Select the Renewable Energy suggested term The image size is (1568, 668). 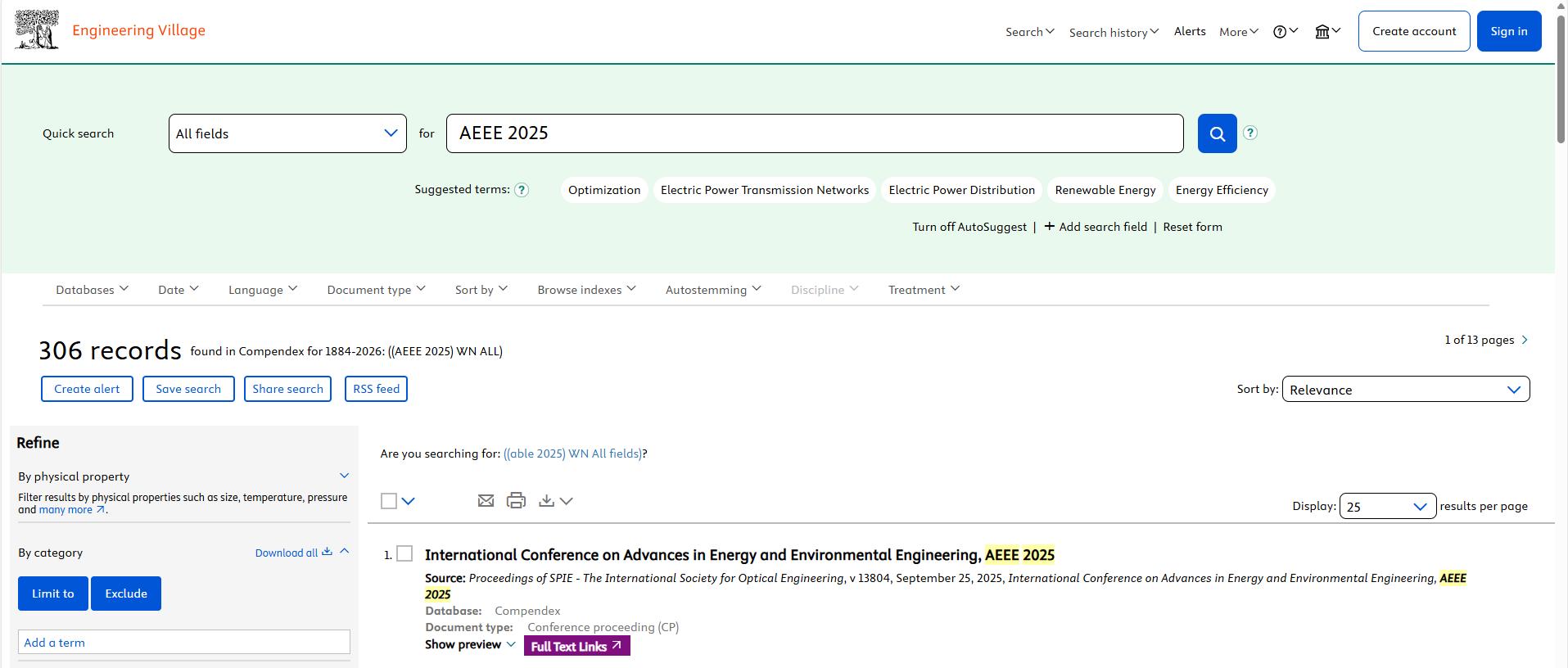click(1105, 190)
